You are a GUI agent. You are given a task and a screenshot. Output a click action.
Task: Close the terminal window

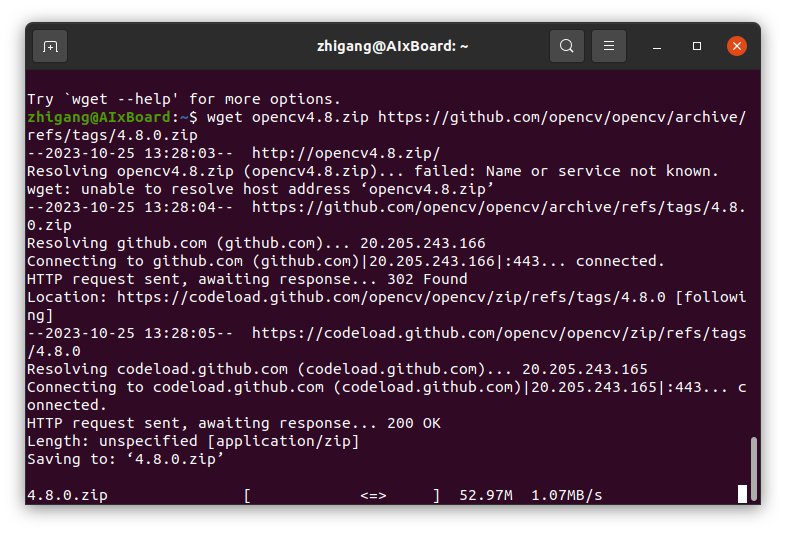click(736, 46)
